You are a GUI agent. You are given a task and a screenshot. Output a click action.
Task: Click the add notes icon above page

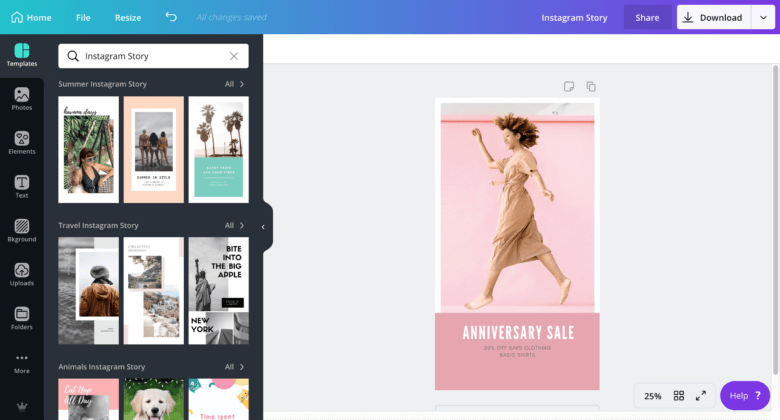click(x=569, y=87)
